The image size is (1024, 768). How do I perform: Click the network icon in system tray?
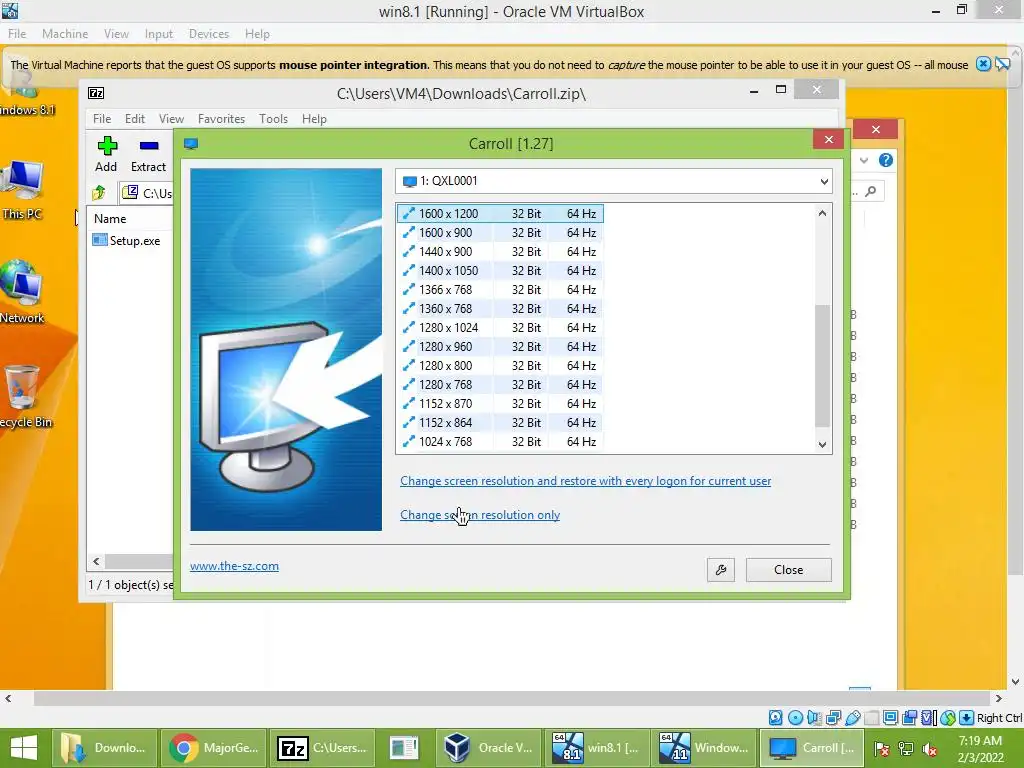(906, 749)
